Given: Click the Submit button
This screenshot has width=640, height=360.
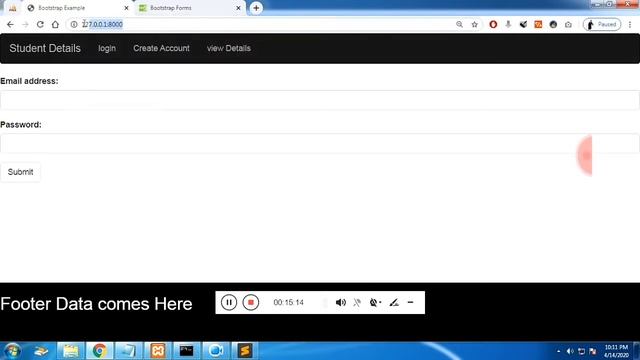Looking at the screenshot, I should click(20, 172).
